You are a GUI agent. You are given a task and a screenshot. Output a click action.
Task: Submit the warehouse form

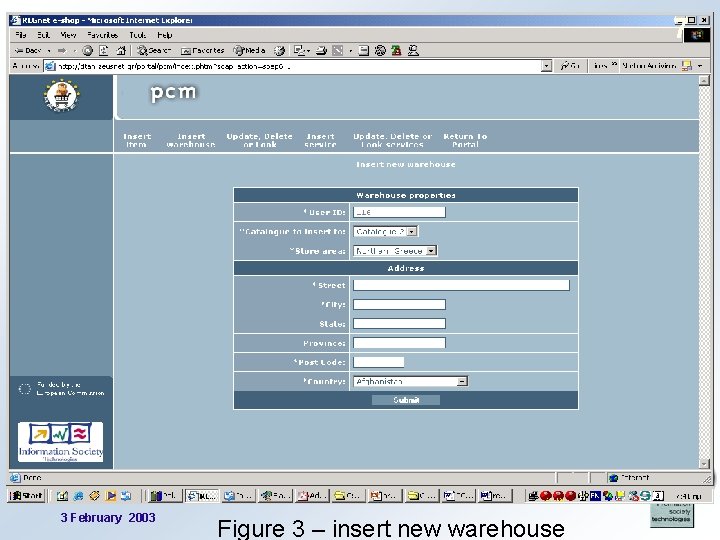406,400
